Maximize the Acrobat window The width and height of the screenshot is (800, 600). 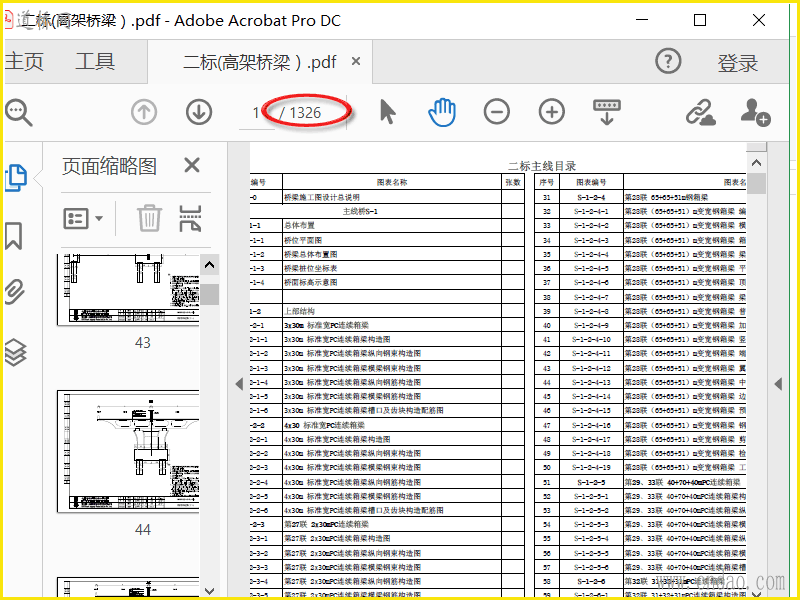(x=700, y=20)
